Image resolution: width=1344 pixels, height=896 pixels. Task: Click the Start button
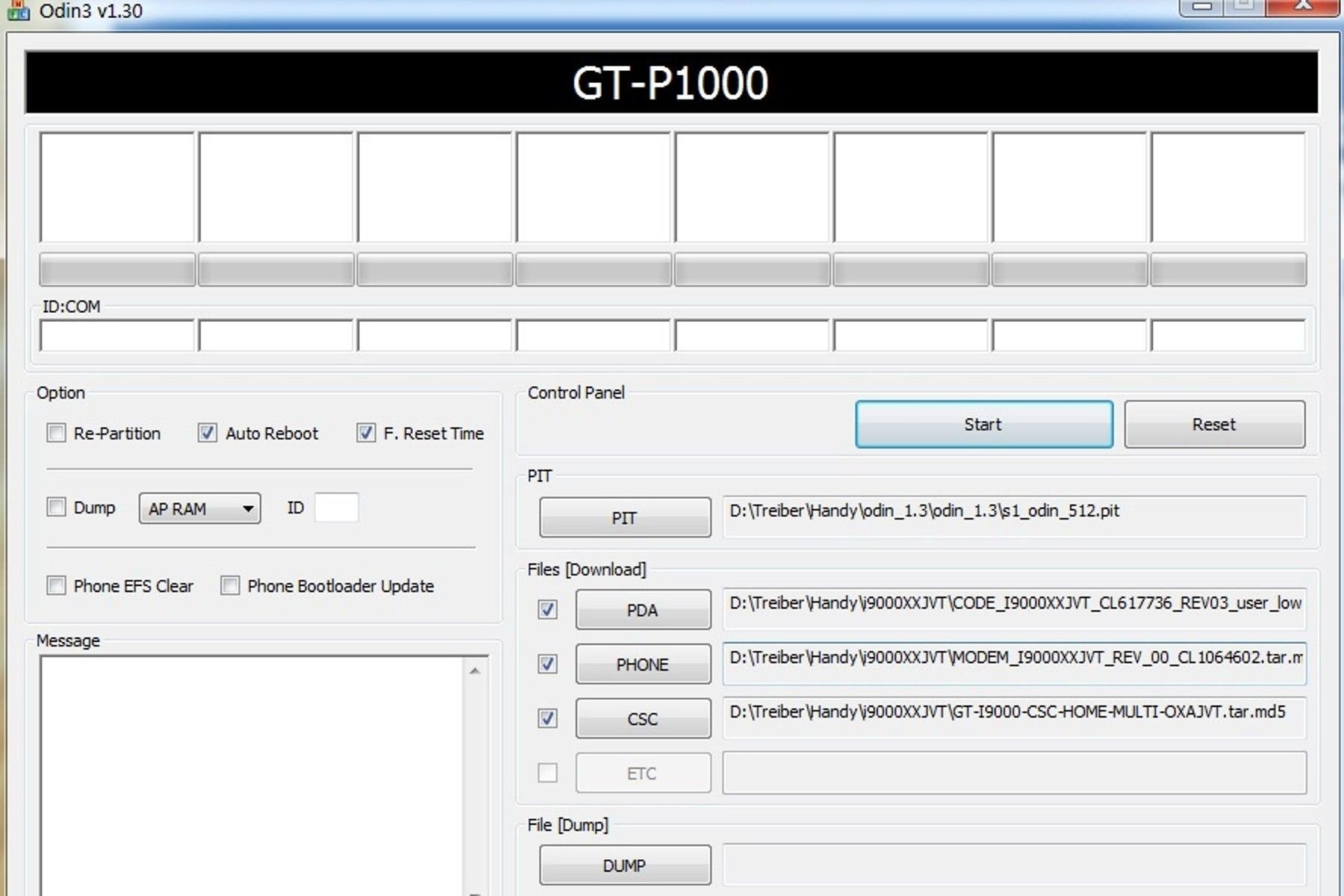click(984, 424)
